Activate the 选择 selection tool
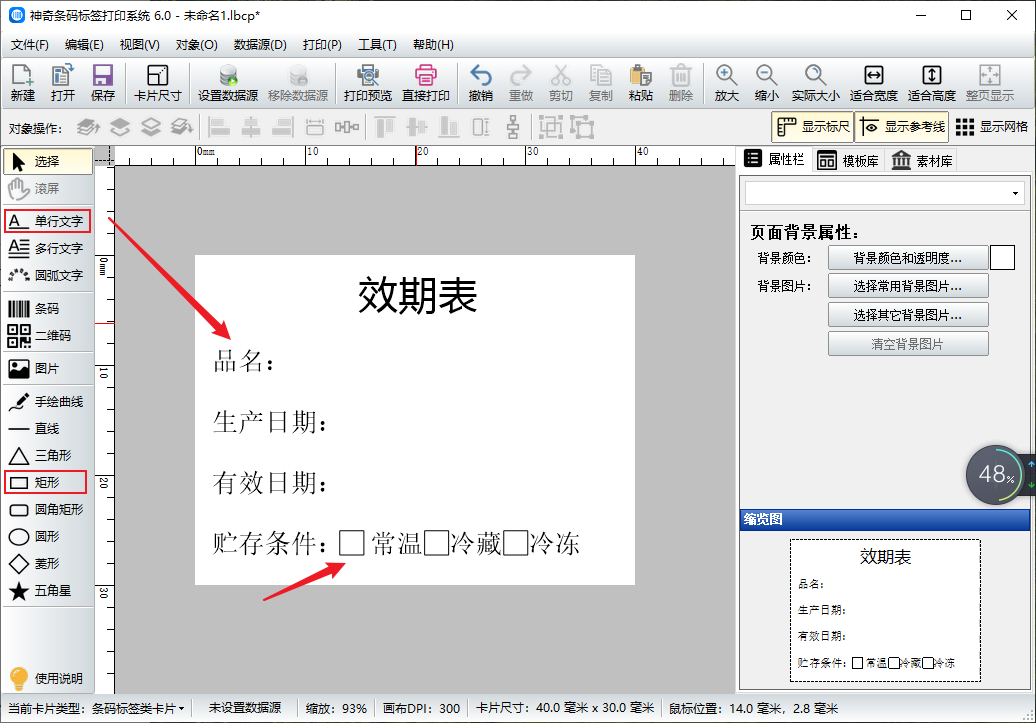The image size is (1036, 723). point(48,161)
